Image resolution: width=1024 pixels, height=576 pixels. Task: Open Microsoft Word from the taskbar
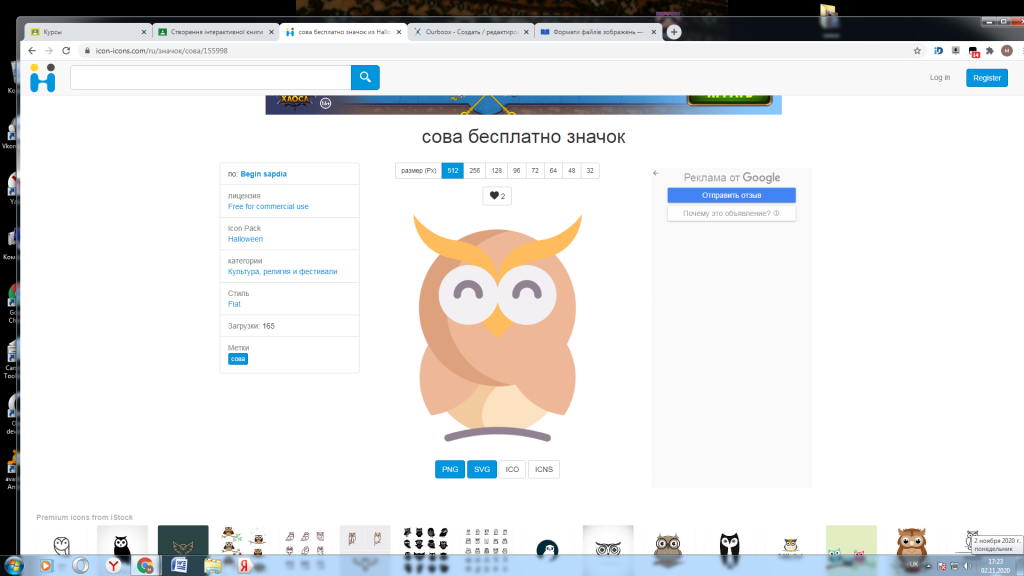pos(180,566)
